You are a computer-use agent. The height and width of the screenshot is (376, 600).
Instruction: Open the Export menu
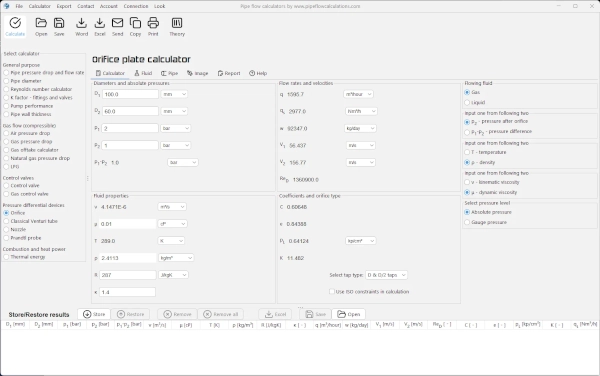[64, 6]
